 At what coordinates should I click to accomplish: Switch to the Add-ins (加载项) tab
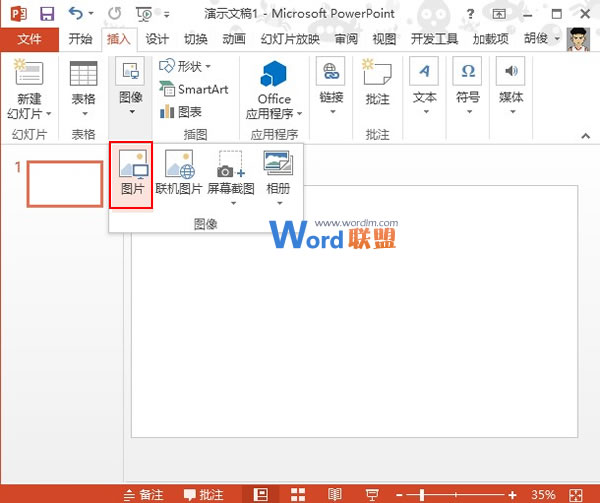(491, 39)
